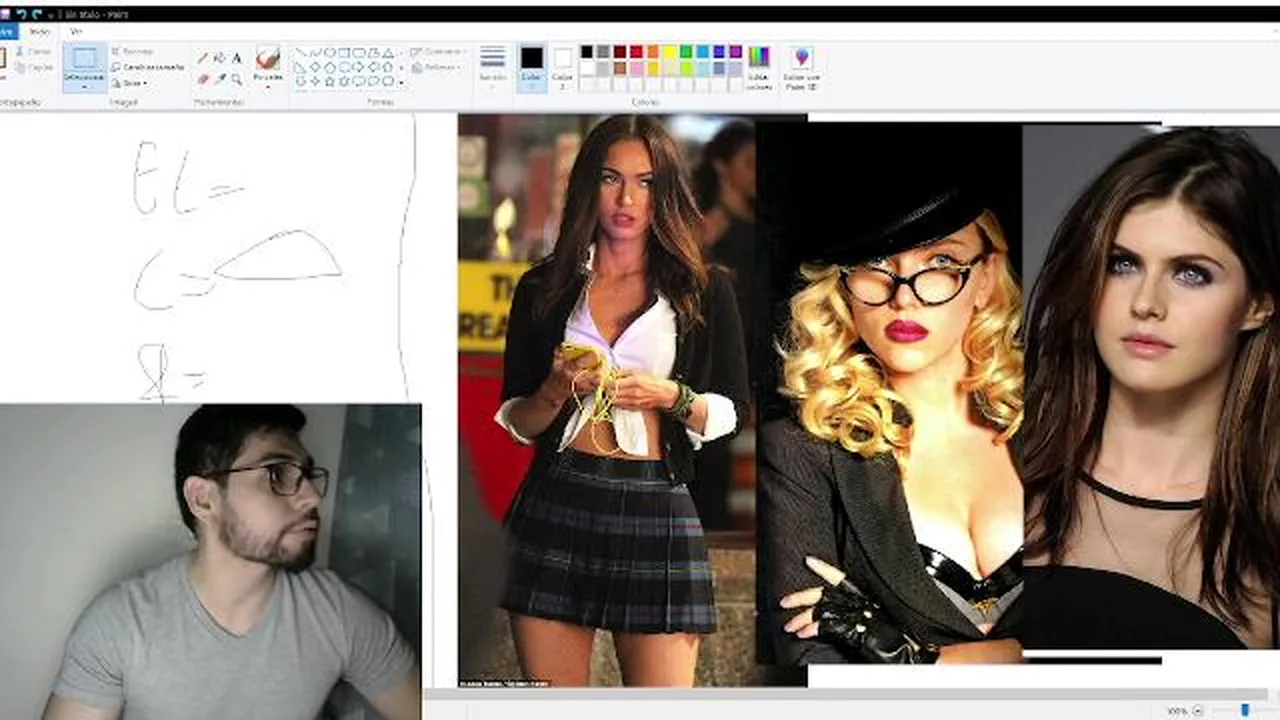Pick the black color swatch
This screenshot has width=1280, height=720.
[587, 52]
